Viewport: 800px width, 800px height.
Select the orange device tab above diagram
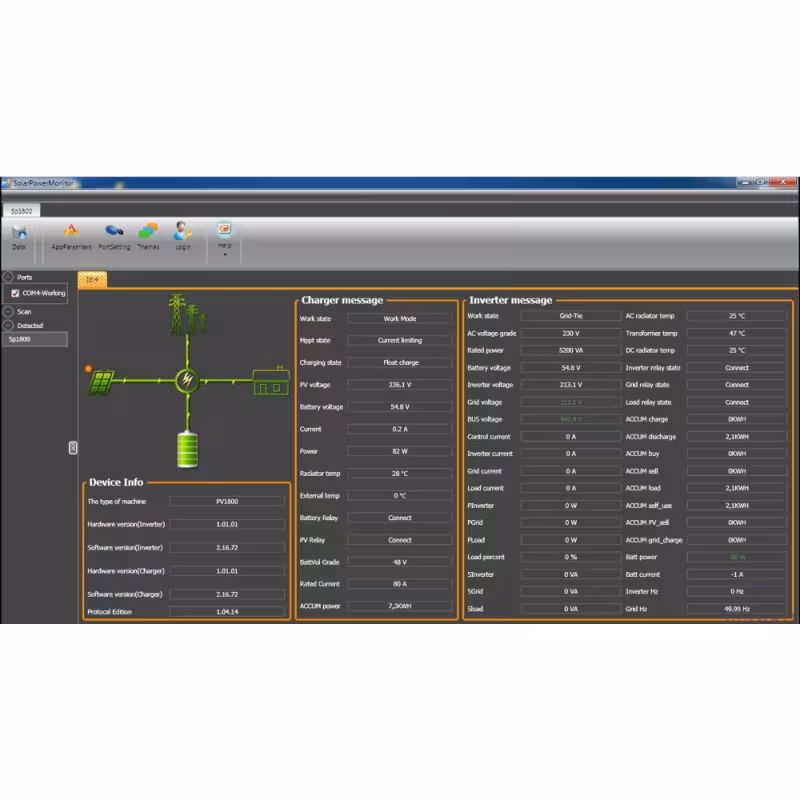92,281
